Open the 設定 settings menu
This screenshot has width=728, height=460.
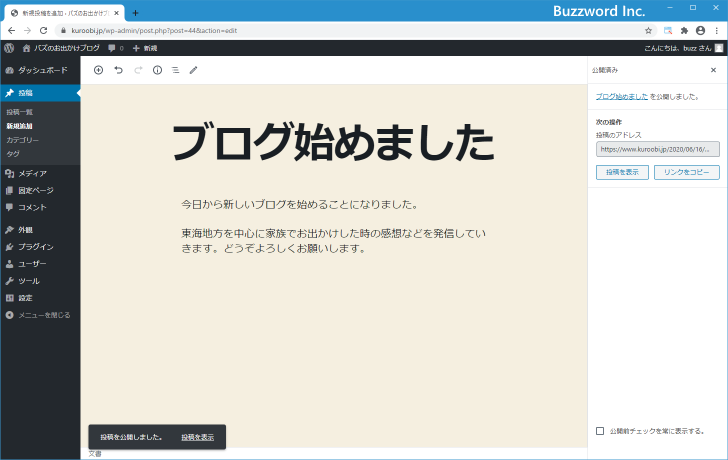pos(40,298)
